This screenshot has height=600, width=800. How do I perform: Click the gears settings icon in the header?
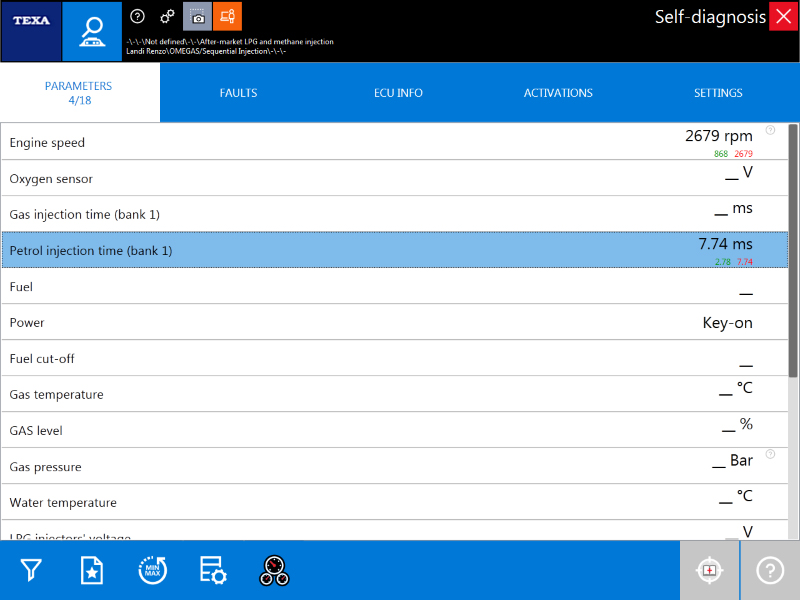[167, 17]
